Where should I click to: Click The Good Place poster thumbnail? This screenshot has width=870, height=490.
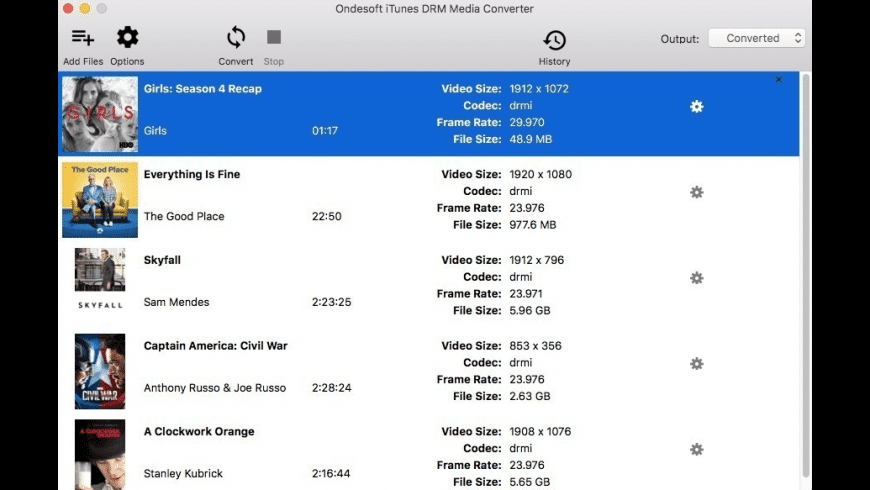tap(100, 200)
